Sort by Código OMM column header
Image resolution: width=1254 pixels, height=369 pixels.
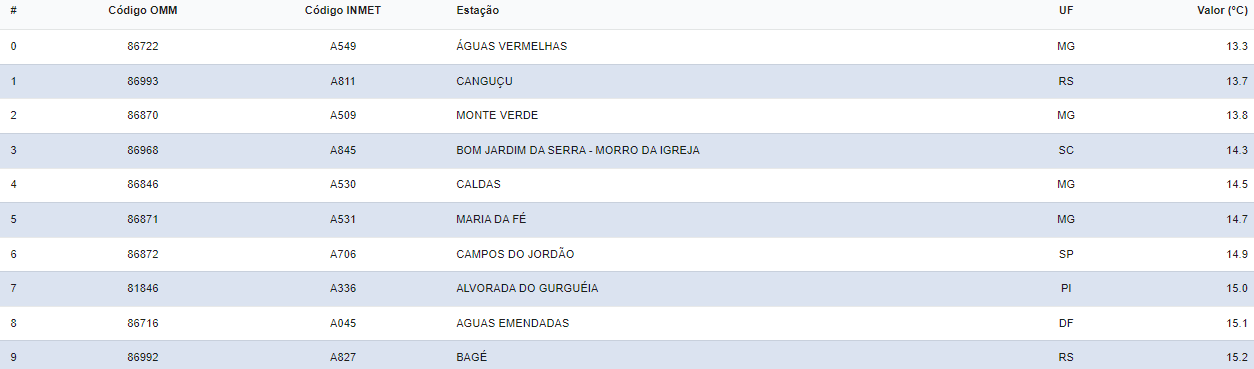[142, 10]
